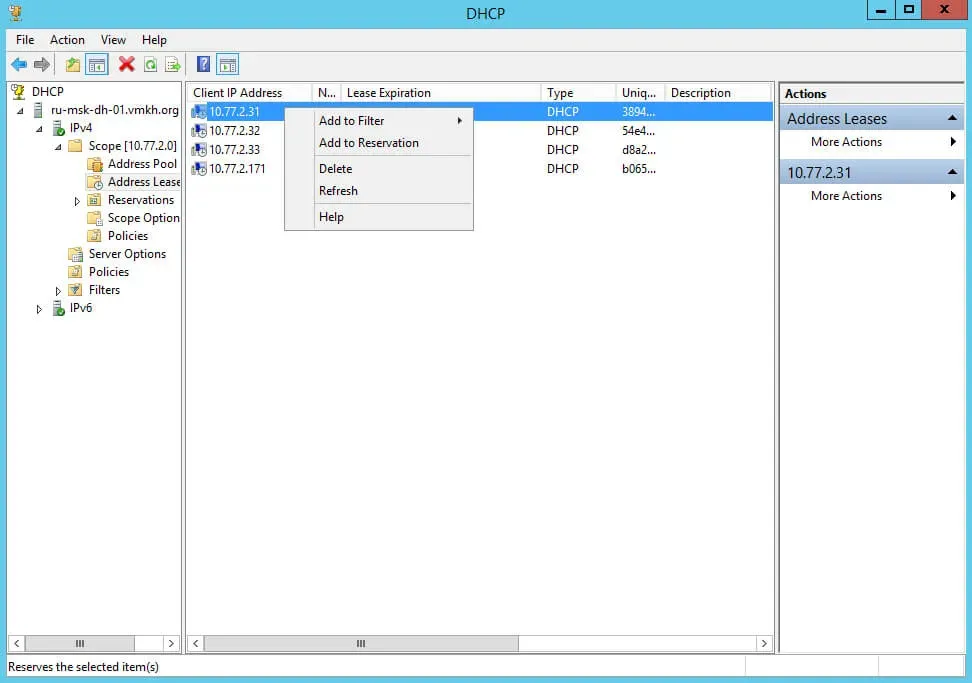
Task: Click the Address Pool folder icon
Action: coord(95,164)
